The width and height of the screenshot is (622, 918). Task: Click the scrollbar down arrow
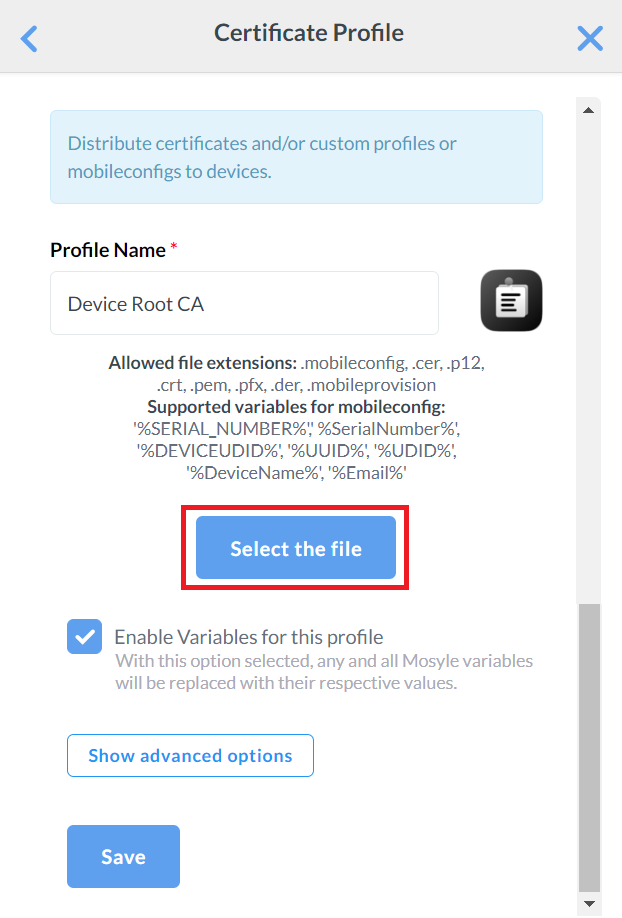click(x=589, y=903)
